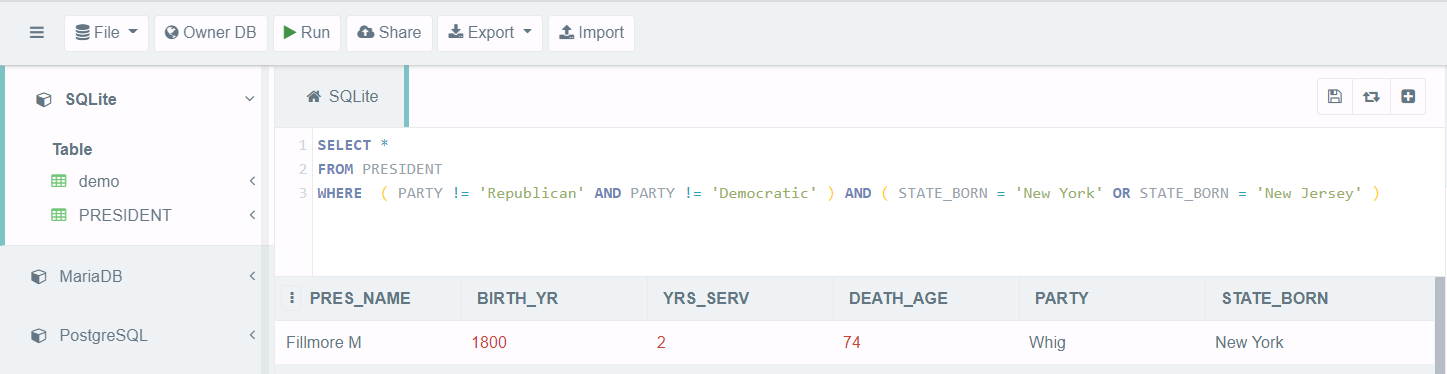This screenshot has width=1447, height=374.
Task: Click the swap layout arrows icon
Action: tap(1371, 97)
